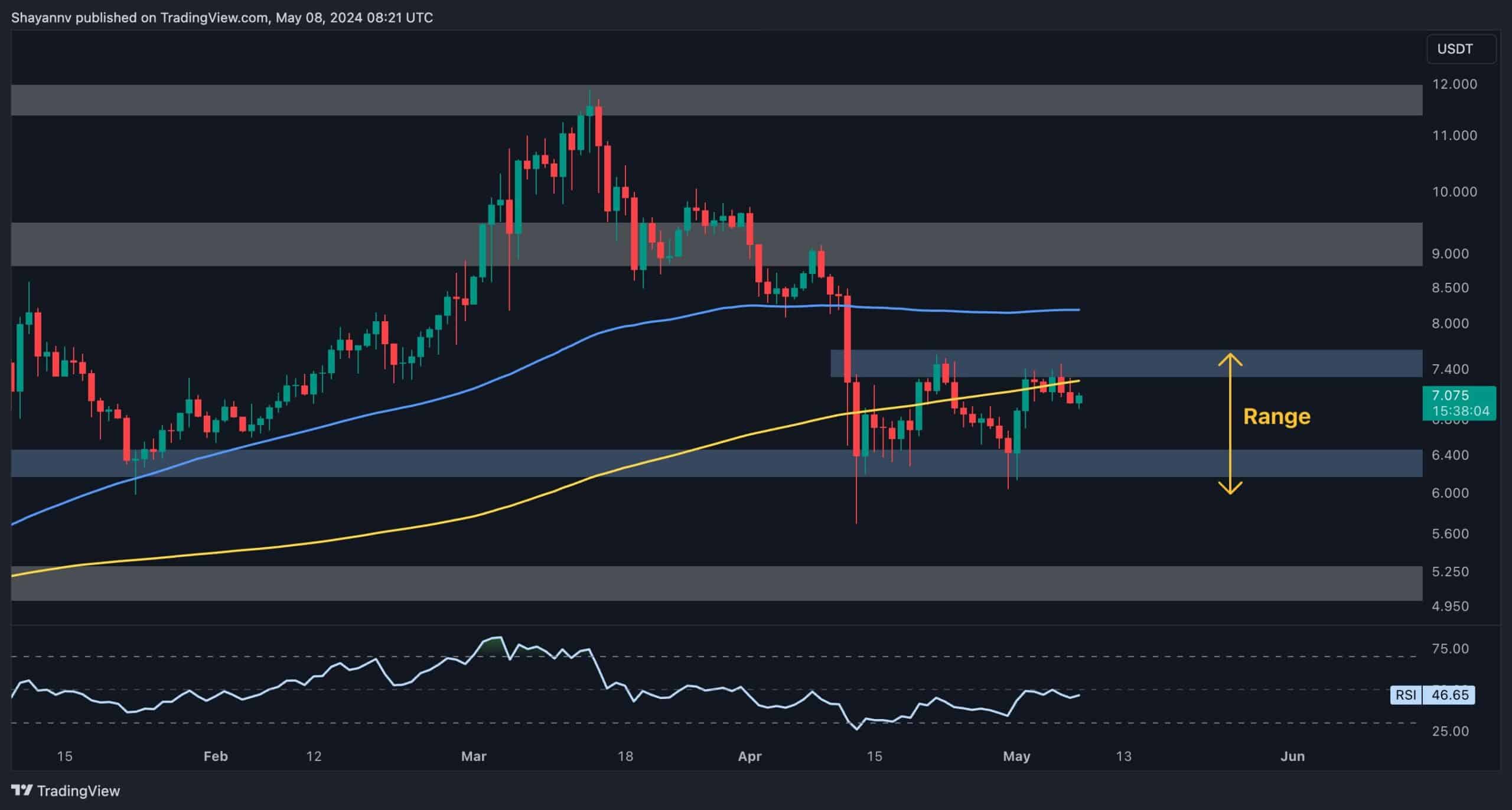Click the 7.075 current price label

click(1450, 396)
